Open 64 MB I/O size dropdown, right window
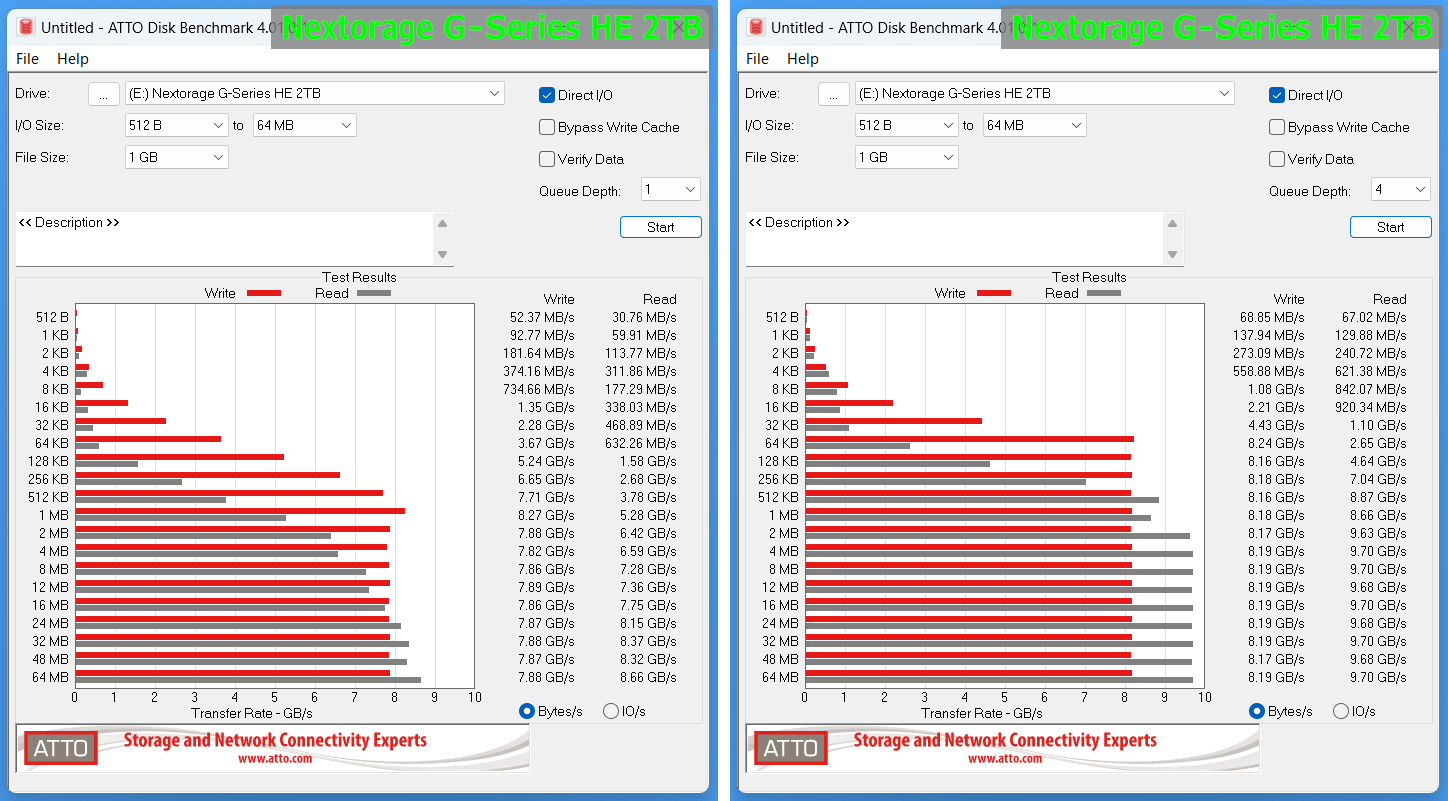 [x=1034, y=126]
